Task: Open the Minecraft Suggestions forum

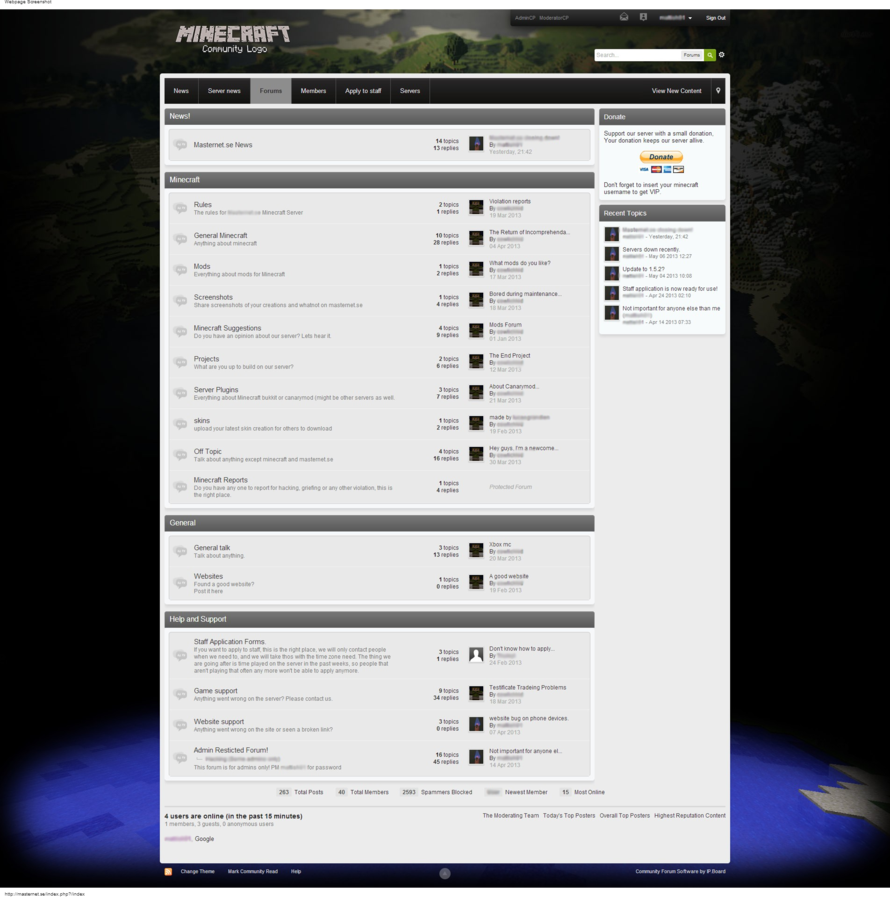Action: (227, 328)
